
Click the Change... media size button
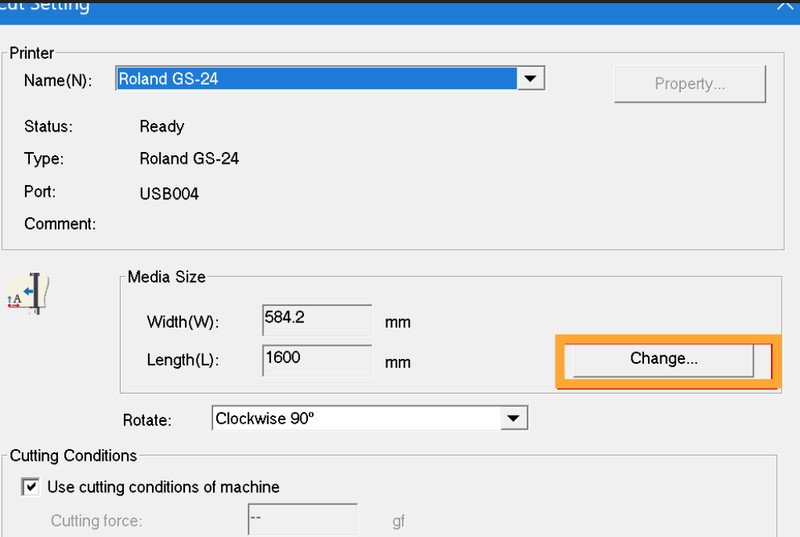pyautogui.click(x=663, y=360)
